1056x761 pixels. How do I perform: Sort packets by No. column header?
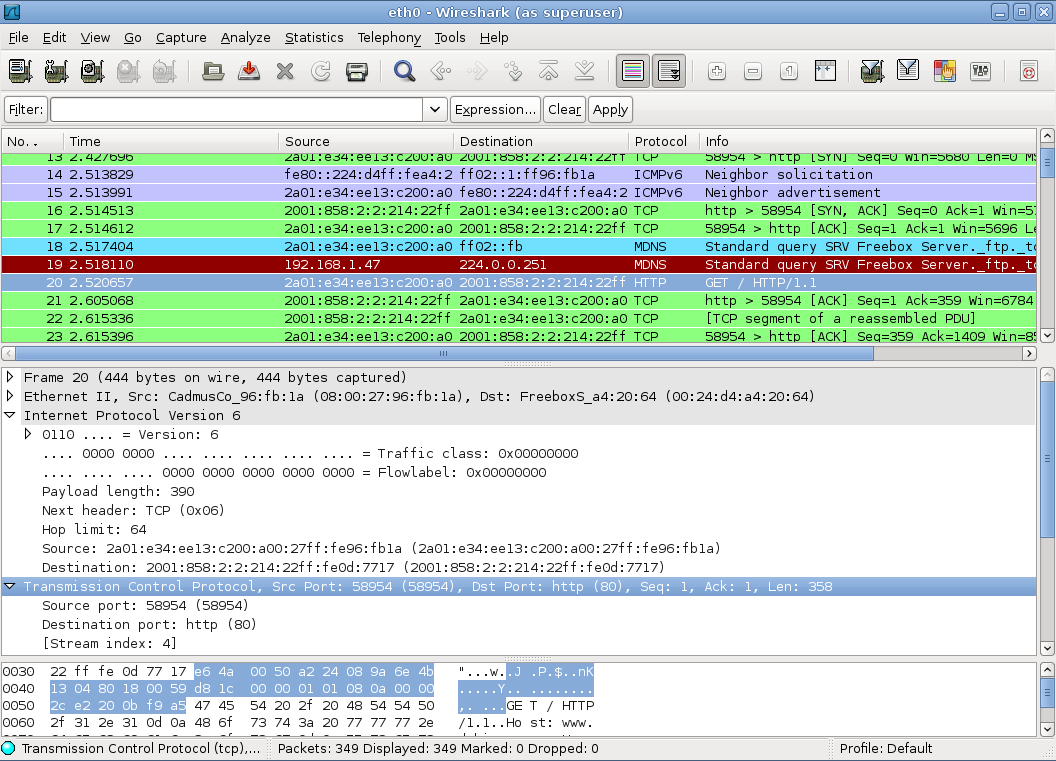point(32,141)
